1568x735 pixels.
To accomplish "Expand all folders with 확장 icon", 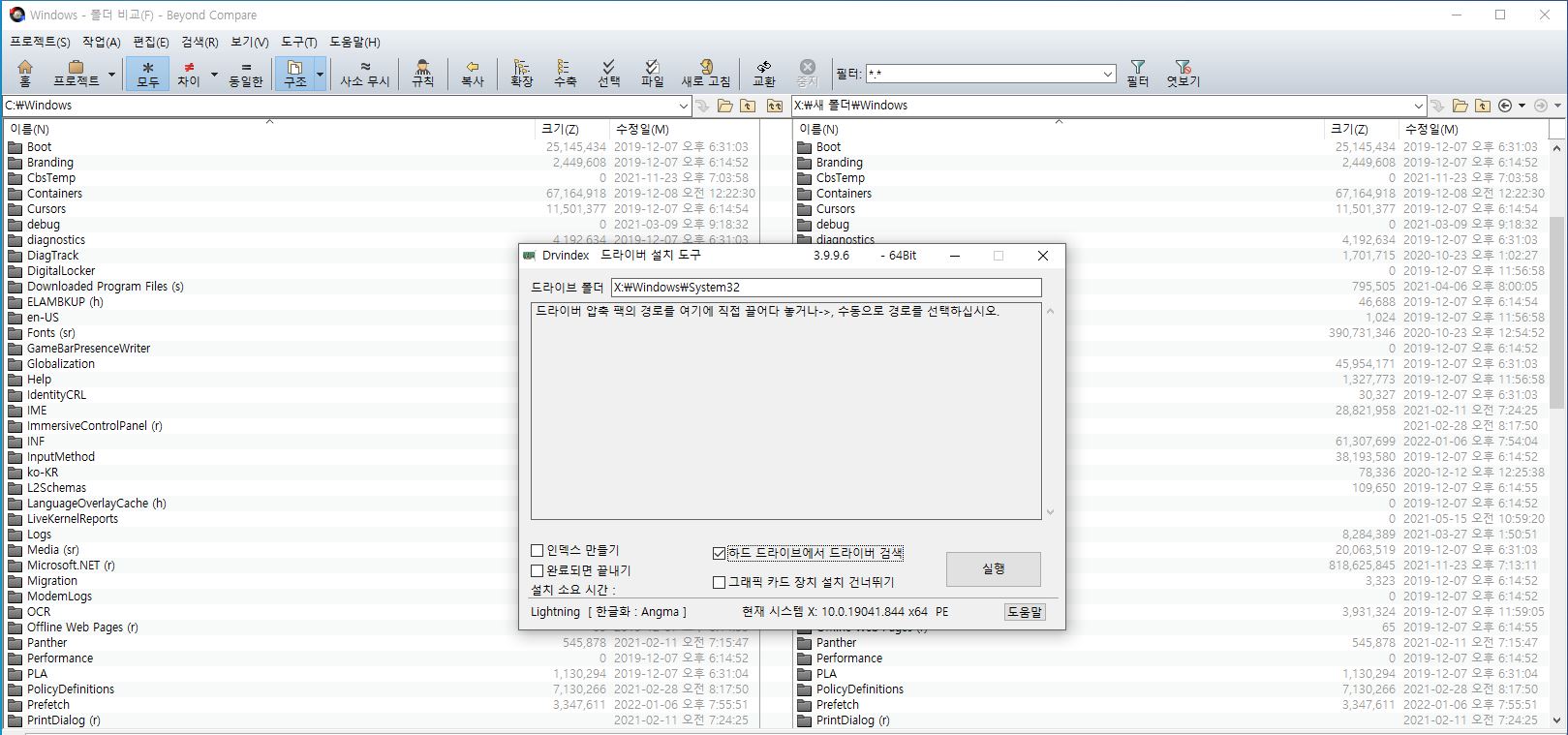I will 522,73.
